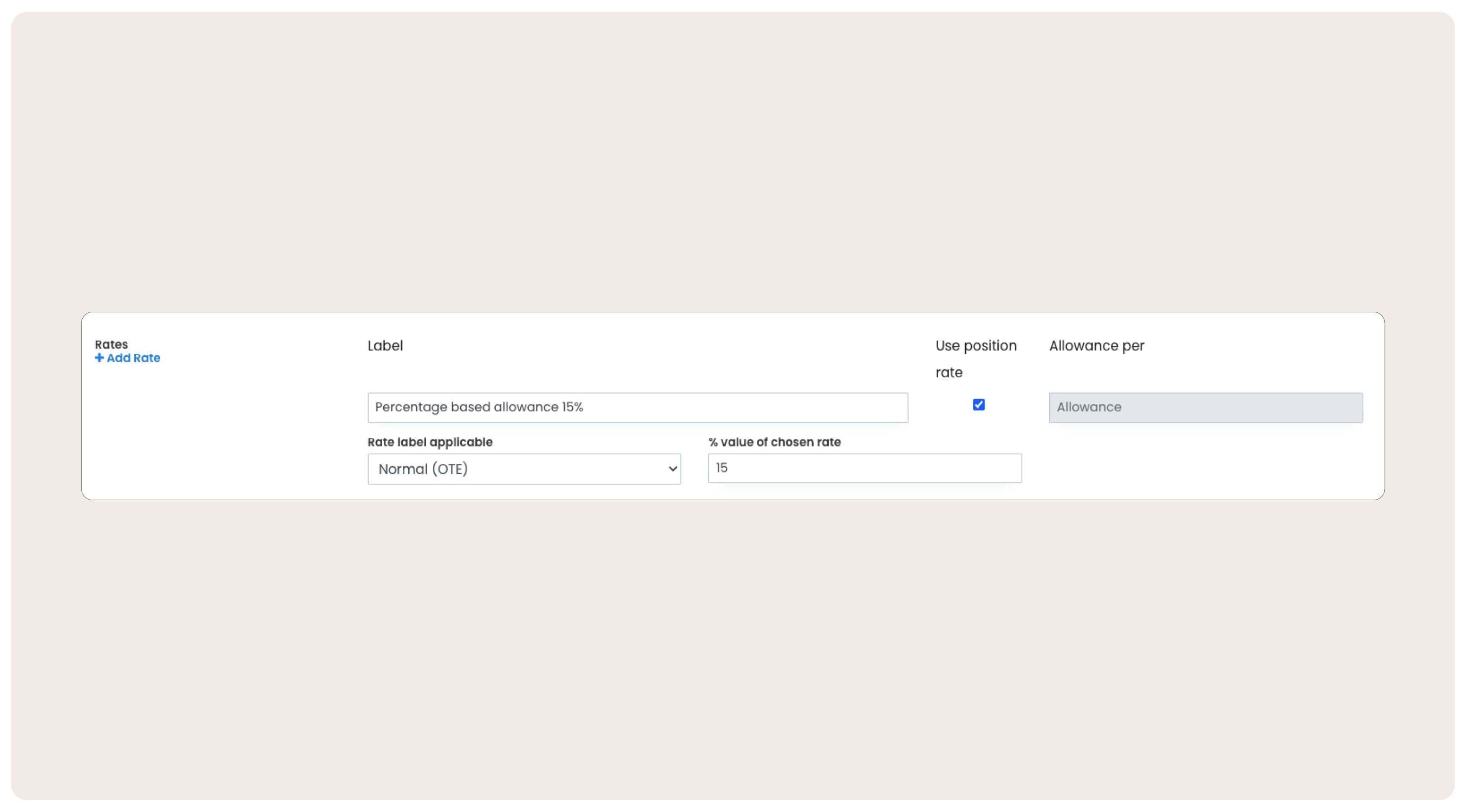Open the Rate label applicable dropdown
1466x812 pixels.
coord(523,469)
